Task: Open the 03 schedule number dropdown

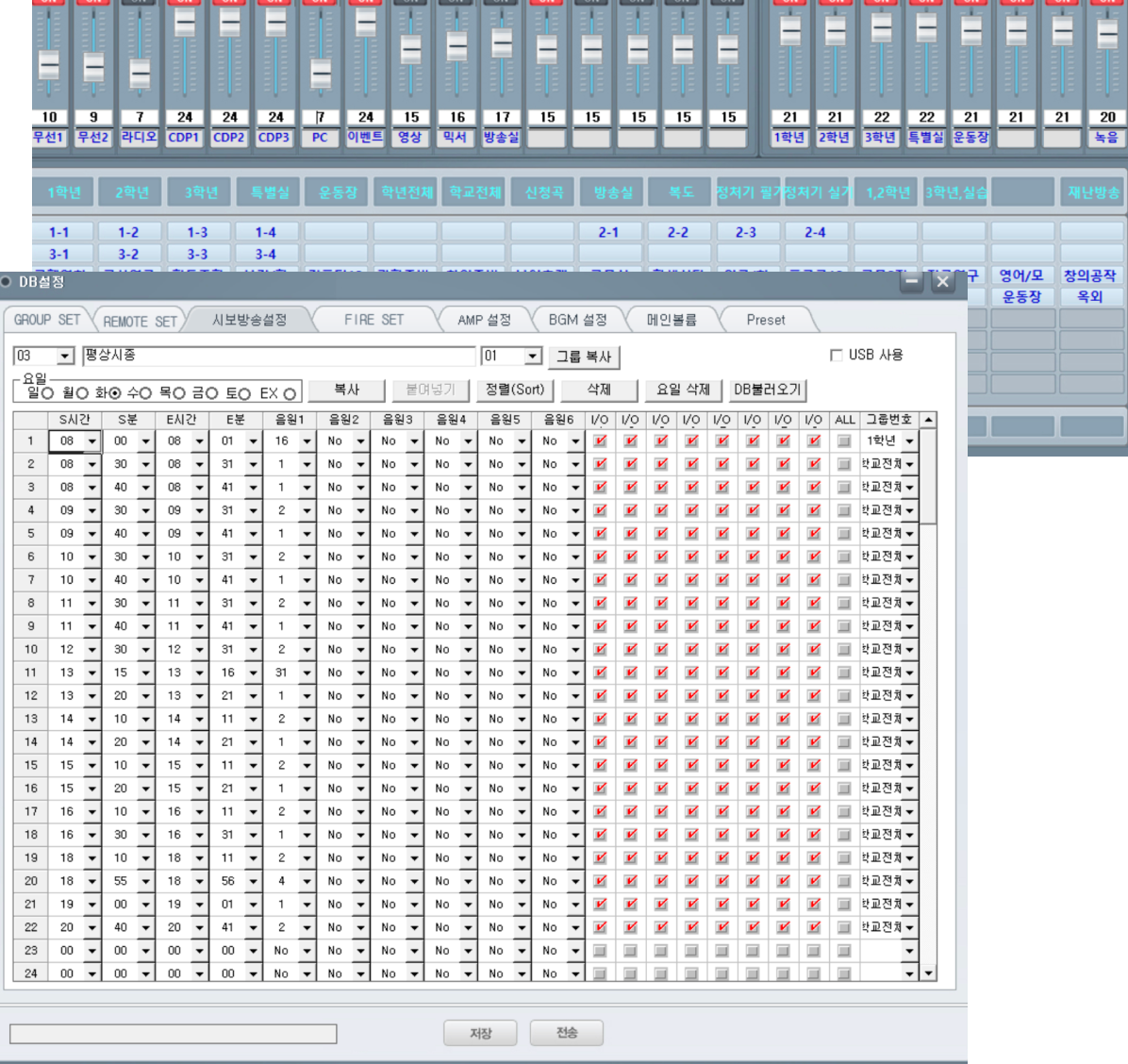Action: point(65,356)
